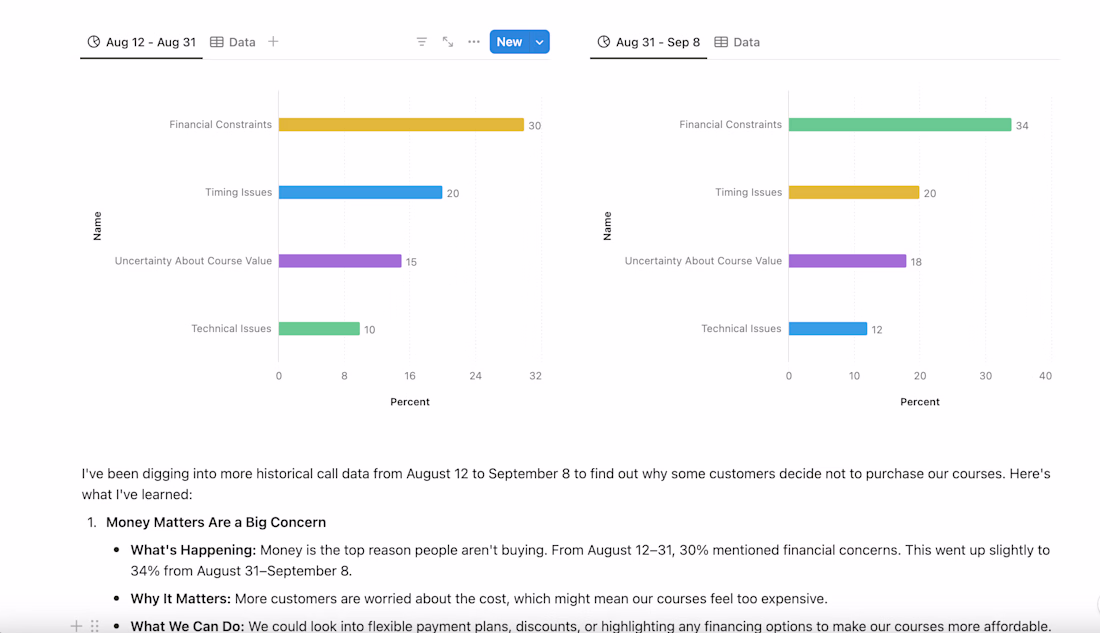
Task: Select purple Uncertainty bar in right chart
Action: [x=847, y=261]
